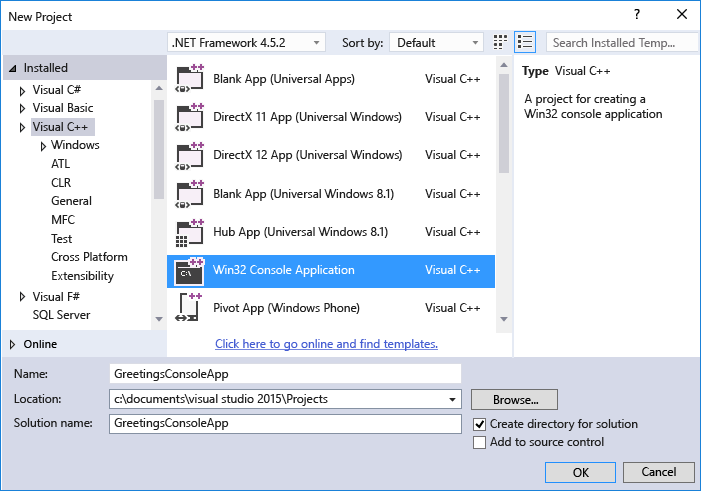Image resolution: width=701 pixels, height=491 pixels.
Task: Click the project Name field
Action: [285, 374]
